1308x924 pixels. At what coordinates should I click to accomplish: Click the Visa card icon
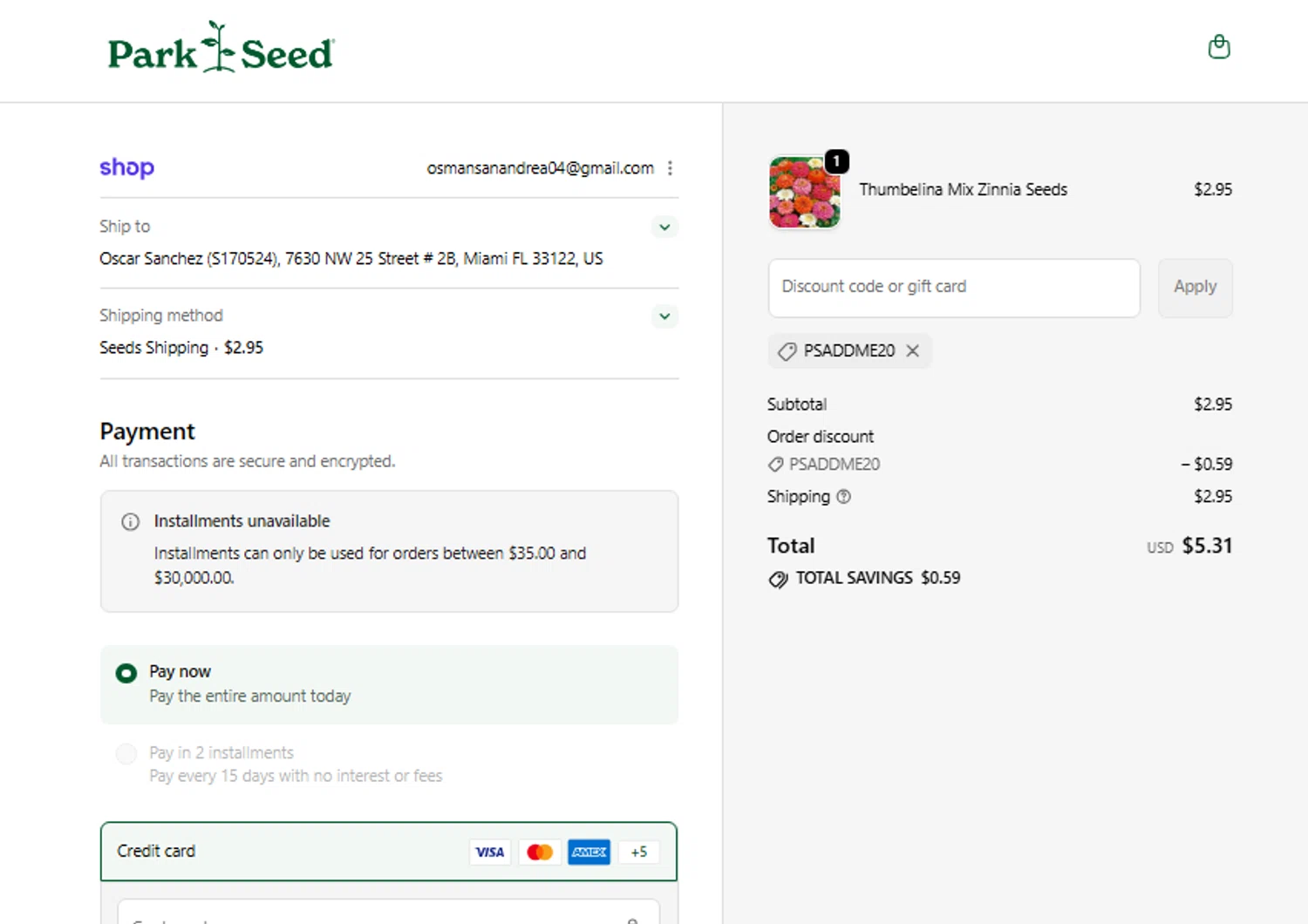pyautogui.click(x=489, y=852)
